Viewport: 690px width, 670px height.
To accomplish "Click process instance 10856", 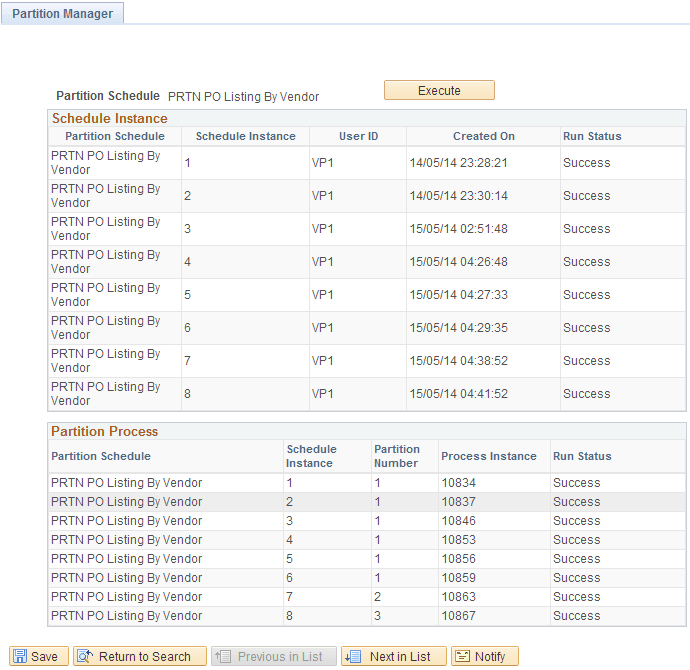I will click(x=459, y=559).
